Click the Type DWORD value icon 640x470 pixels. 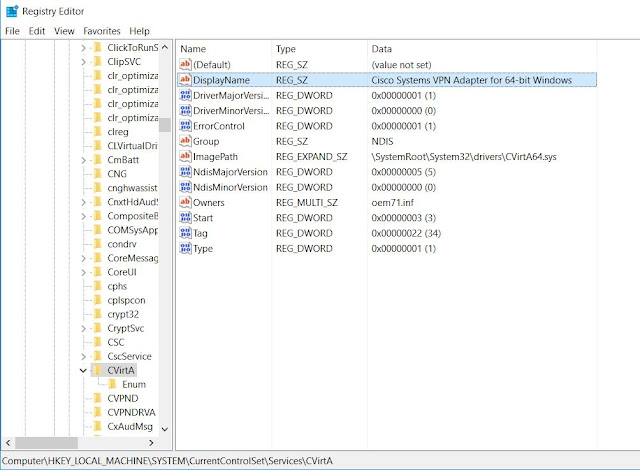tap(185, 248)
